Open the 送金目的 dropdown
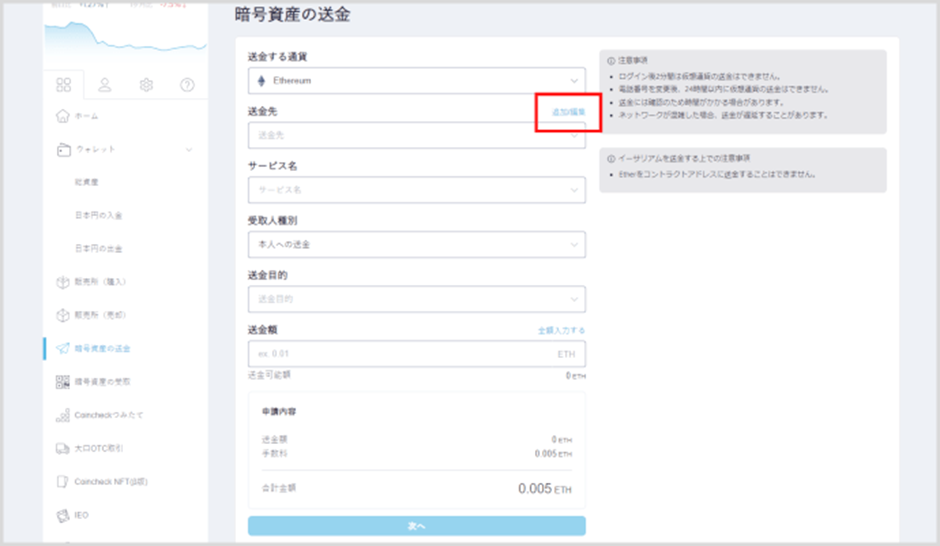Viewport: 940px width, 546px height. pyautogui.click(x=416, y=299)
